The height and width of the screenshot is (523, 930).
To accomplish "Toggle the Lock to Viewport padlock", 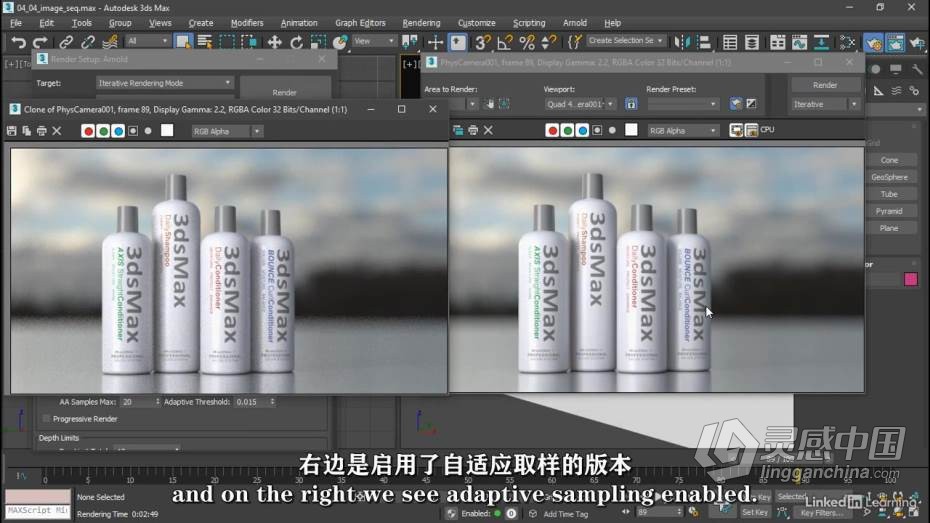I will (x=631, y=104).
